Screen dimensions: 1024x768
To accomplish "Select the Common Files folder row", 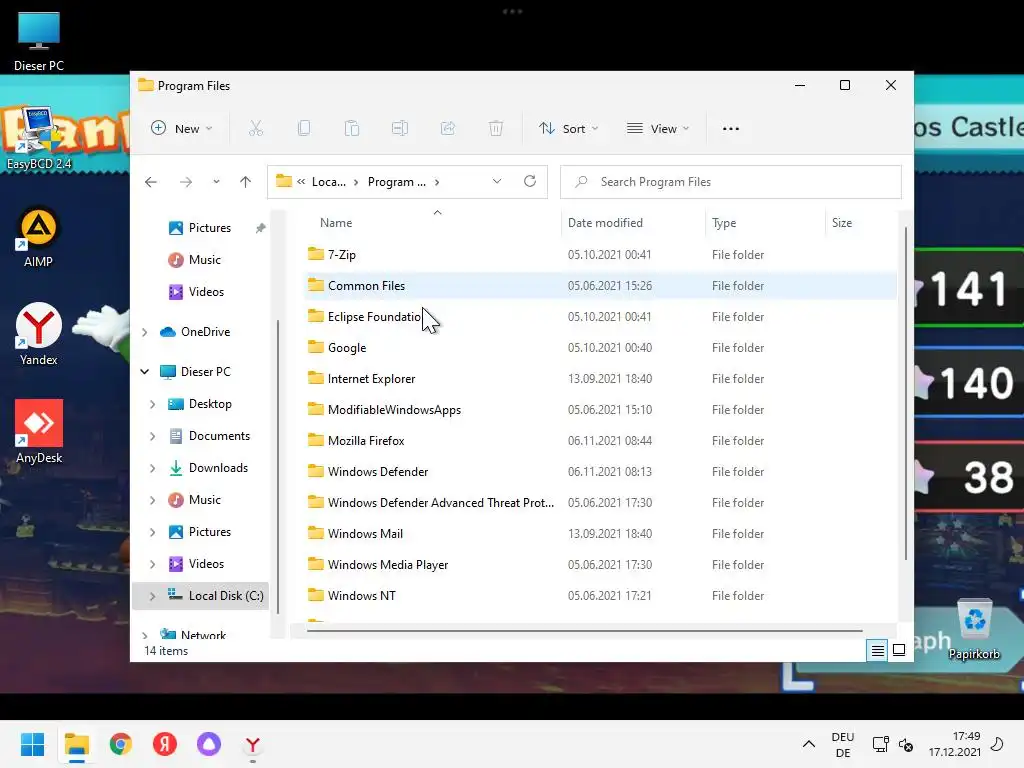I will pos(601,285).
